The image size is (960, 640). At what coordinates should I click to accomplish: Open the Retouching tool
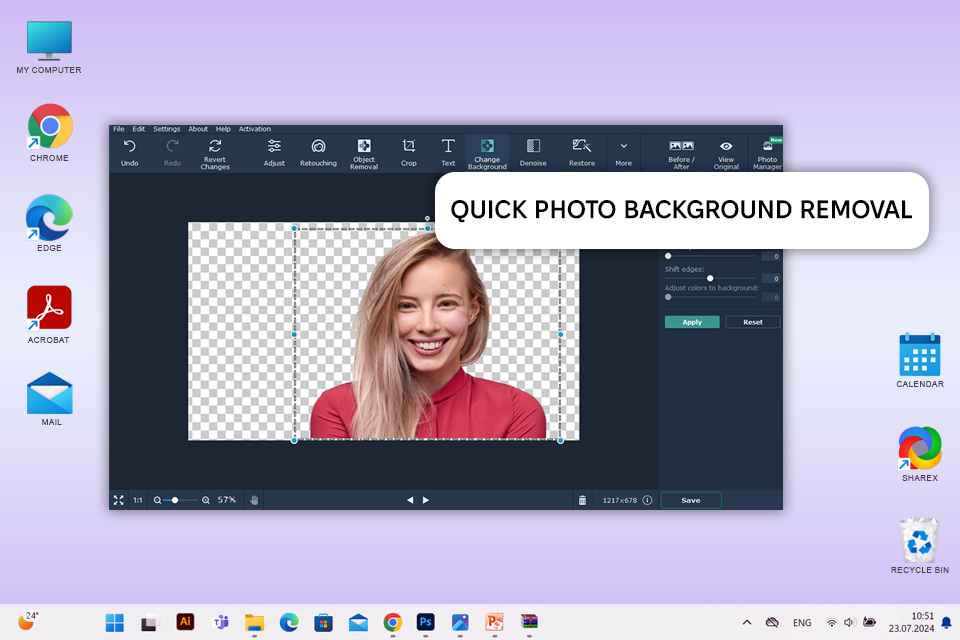pos(318,152)
